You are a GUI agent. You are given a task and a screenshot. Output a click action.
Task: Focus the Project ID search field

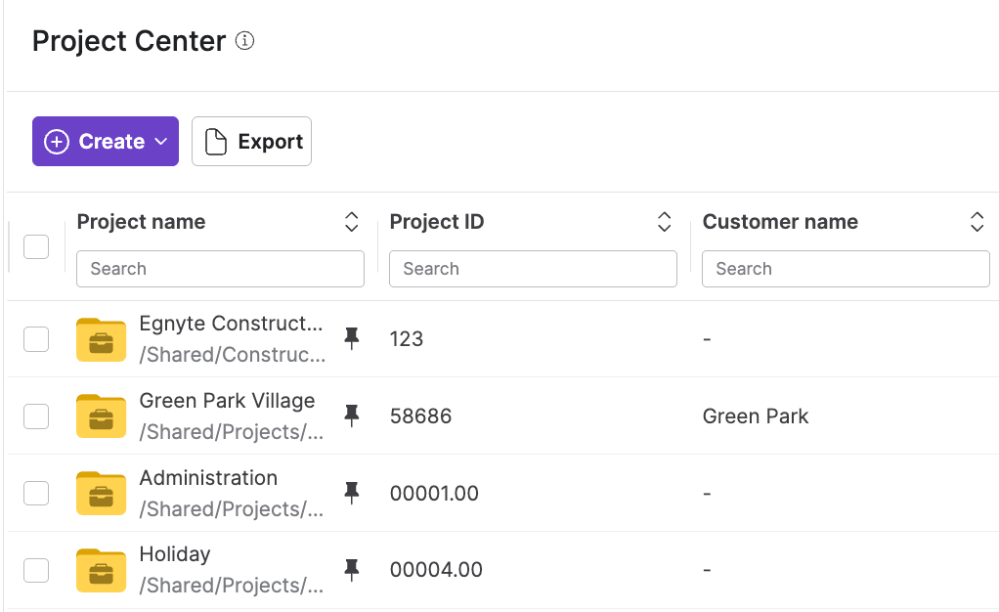pyautogui.click(x=533, y=269)
